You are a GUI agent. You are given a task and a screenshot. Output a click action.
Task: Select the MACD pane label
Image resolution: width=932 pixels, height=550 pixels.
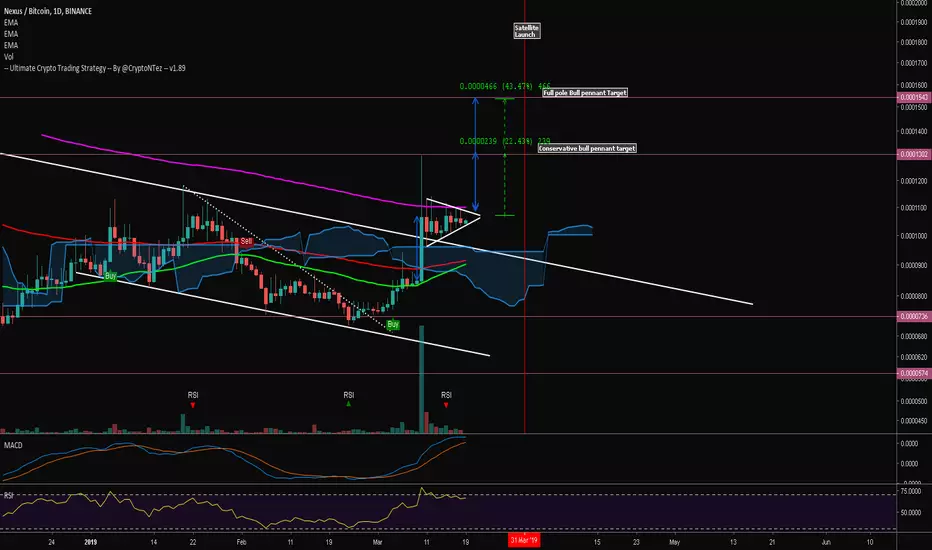coord(13,445)
